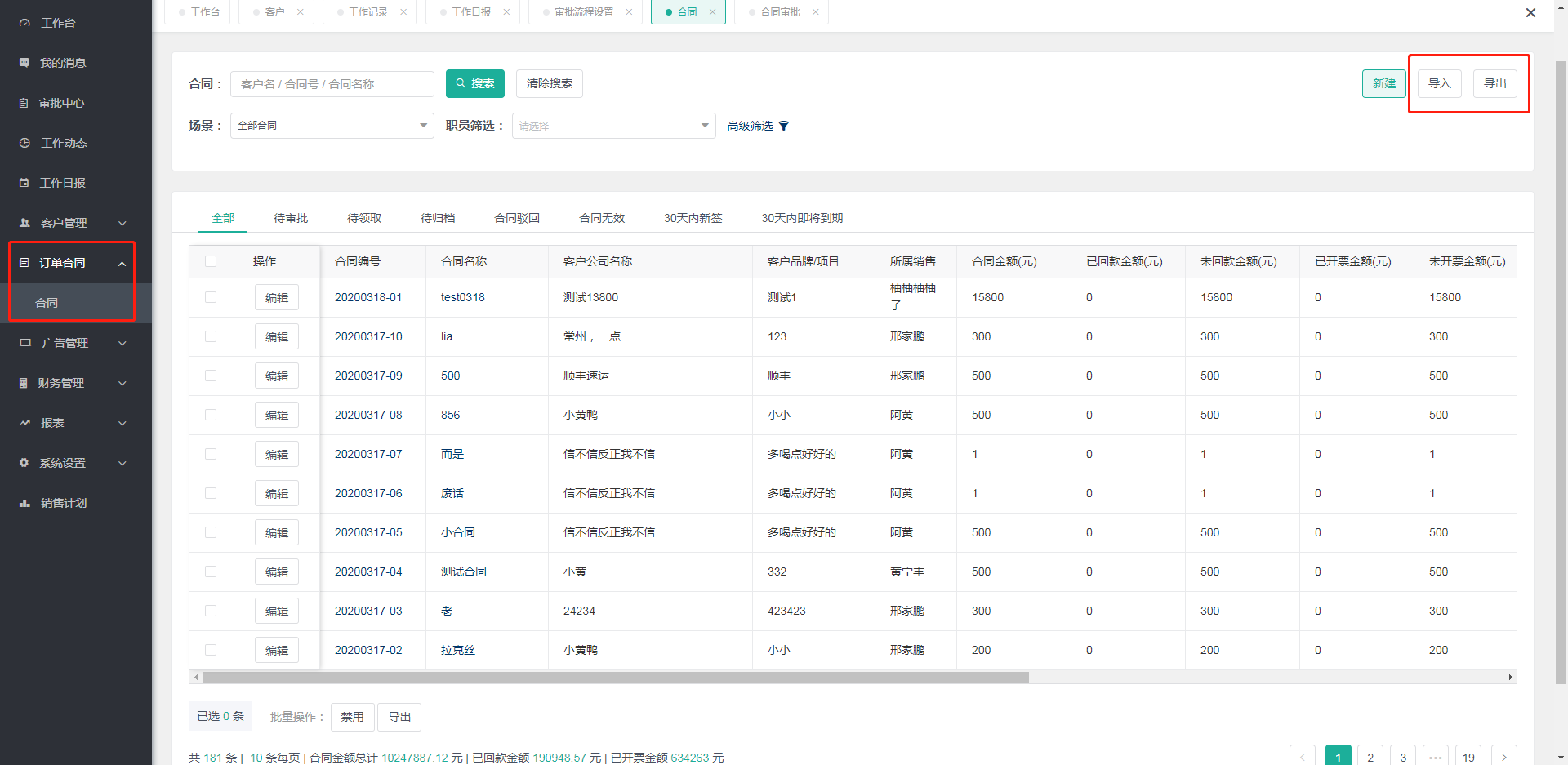
Task: Click the vertical page scrollbar
Action: [1561, 371]
